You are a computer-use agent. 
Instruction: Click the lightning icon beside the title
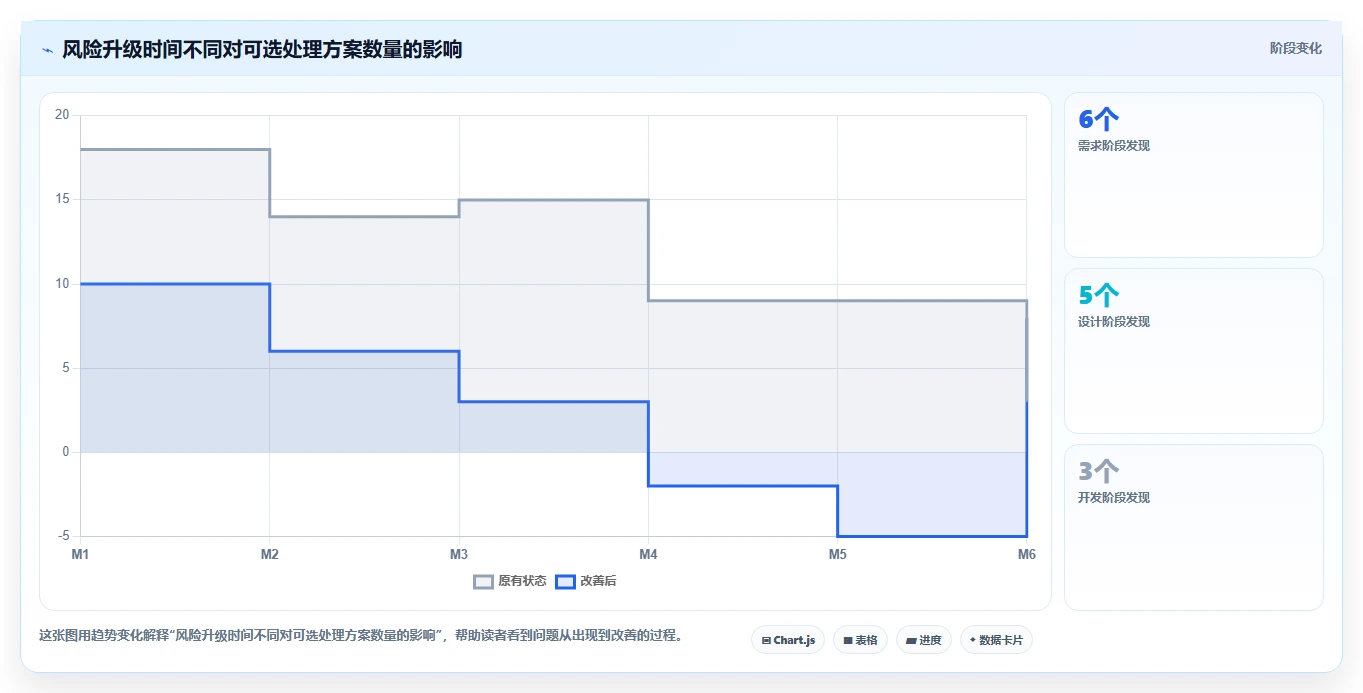pyautogui.click(x=47, y=50)
